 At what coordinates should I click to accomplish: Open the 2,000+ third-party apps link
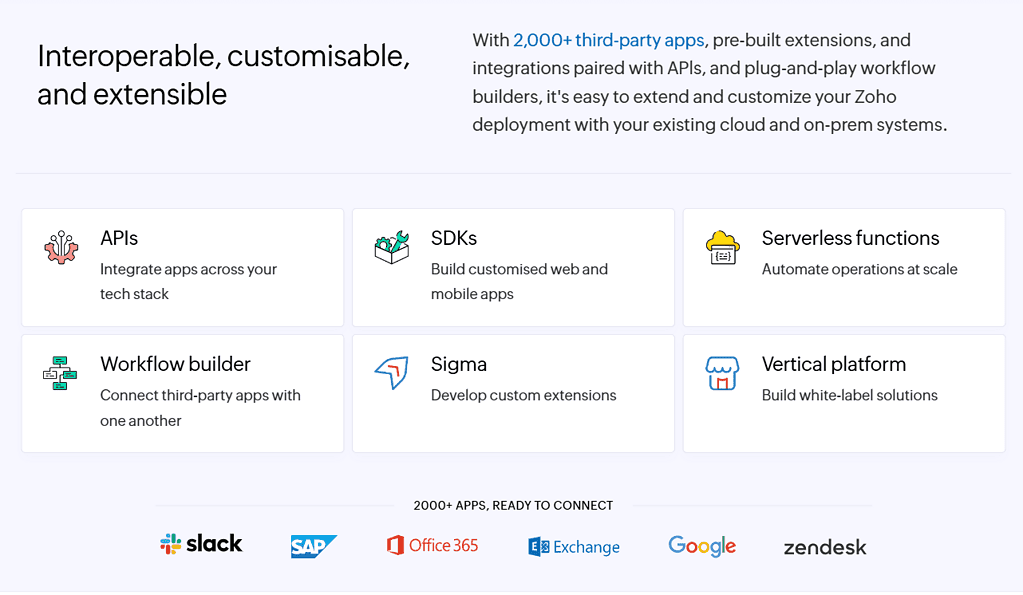pyautogui.click(x=608, y=40)
